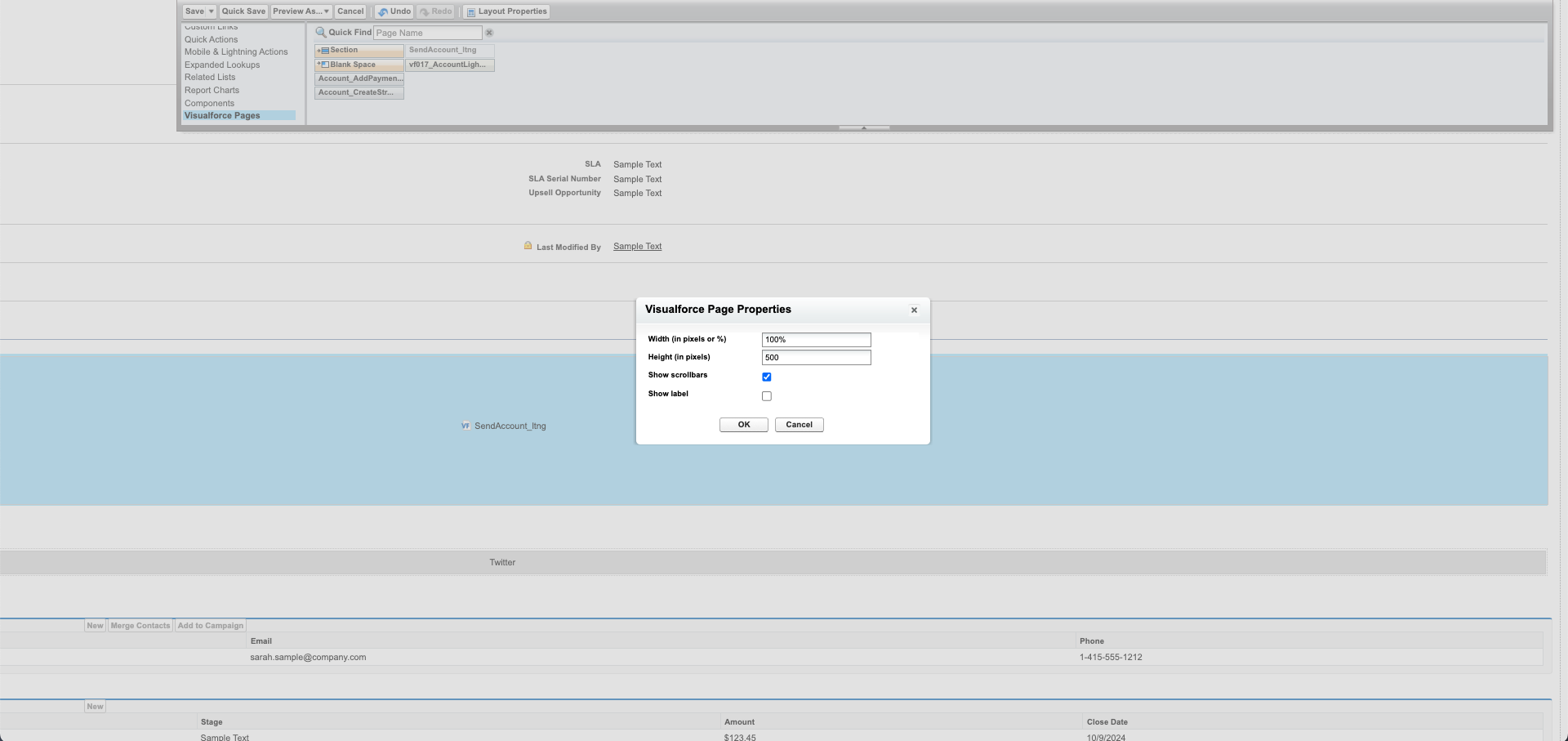The image size is (1568, 741).
Task: Click the Email column header
Action: coord(261,641)
